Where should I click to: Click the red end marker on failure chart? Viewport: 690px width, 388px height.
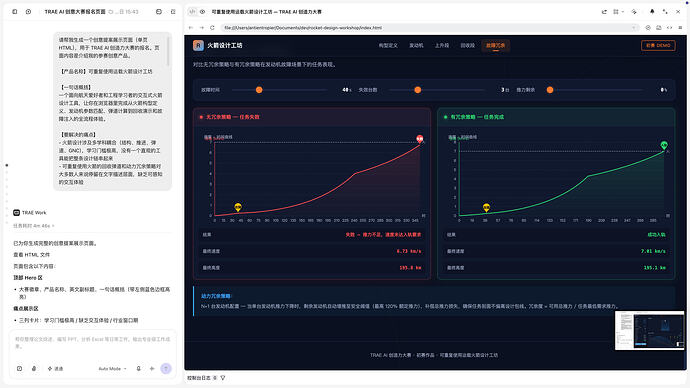click(x=420, y=139)
